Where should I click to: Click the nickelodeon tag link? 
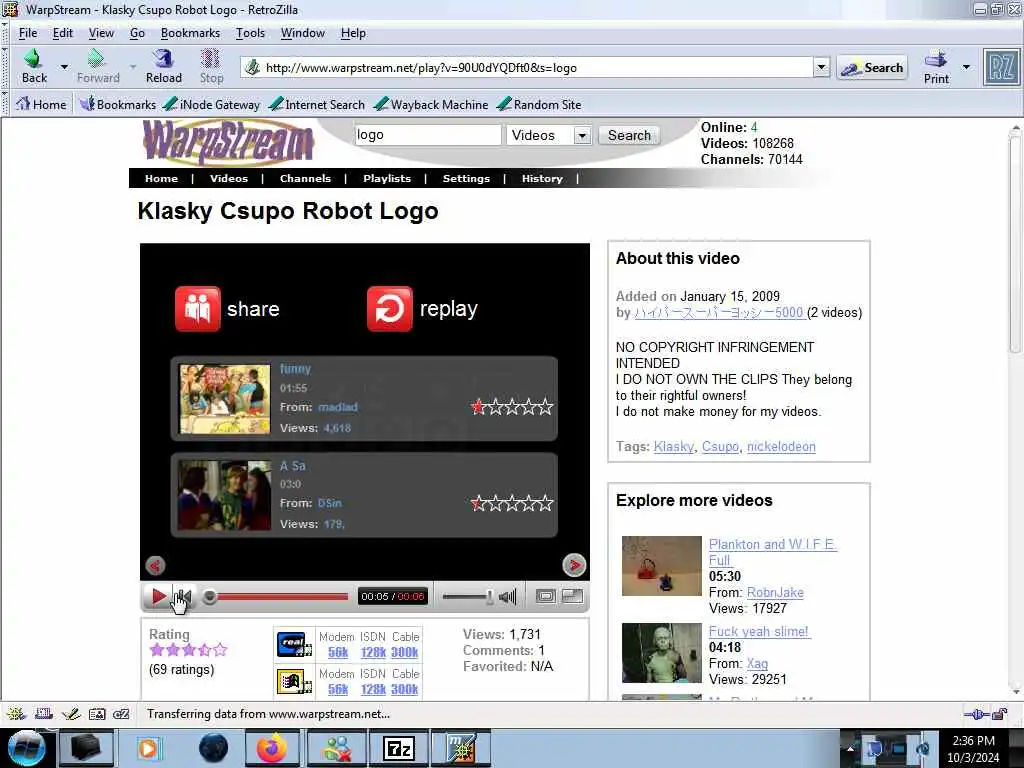click(781, 447)
